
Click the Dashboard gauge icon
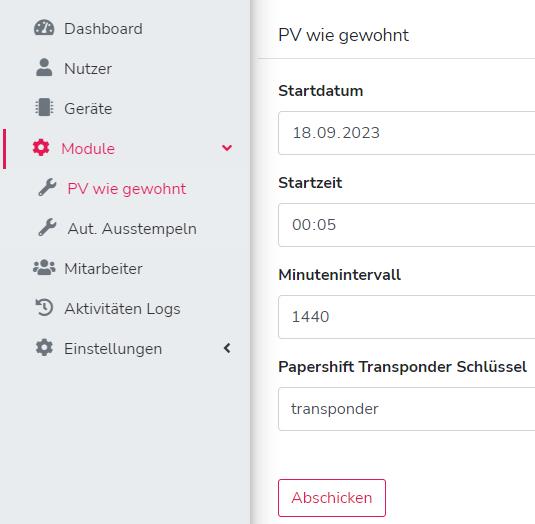pyautogui.click(x=44, y=28)
